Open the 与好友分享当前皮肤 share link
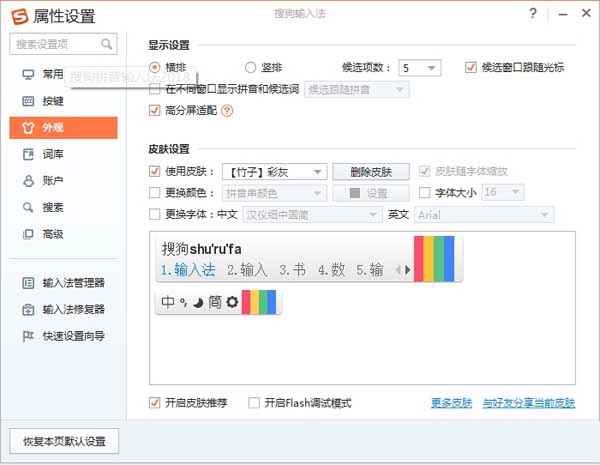Viewport: 600px width, 465px height. point(528,403)
